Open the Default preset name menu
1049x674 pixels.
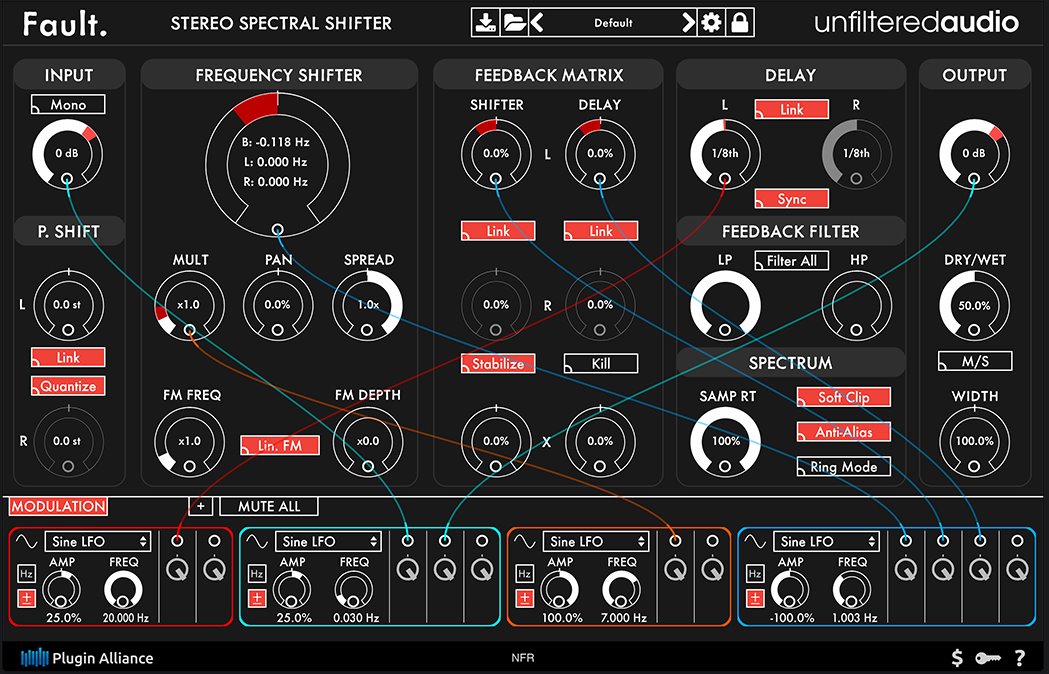(x=613, y=23)
